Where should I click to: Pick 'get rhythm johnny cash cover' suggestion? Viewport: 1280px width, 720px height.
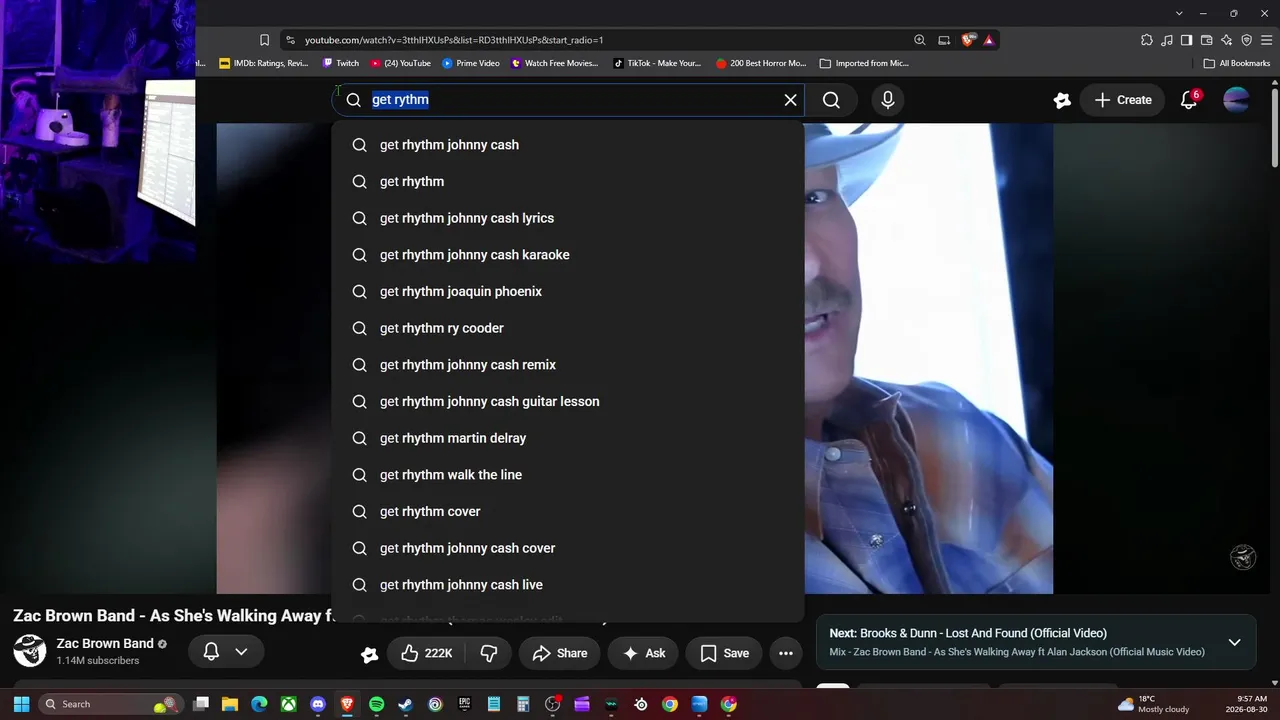[x=568, y=548]
